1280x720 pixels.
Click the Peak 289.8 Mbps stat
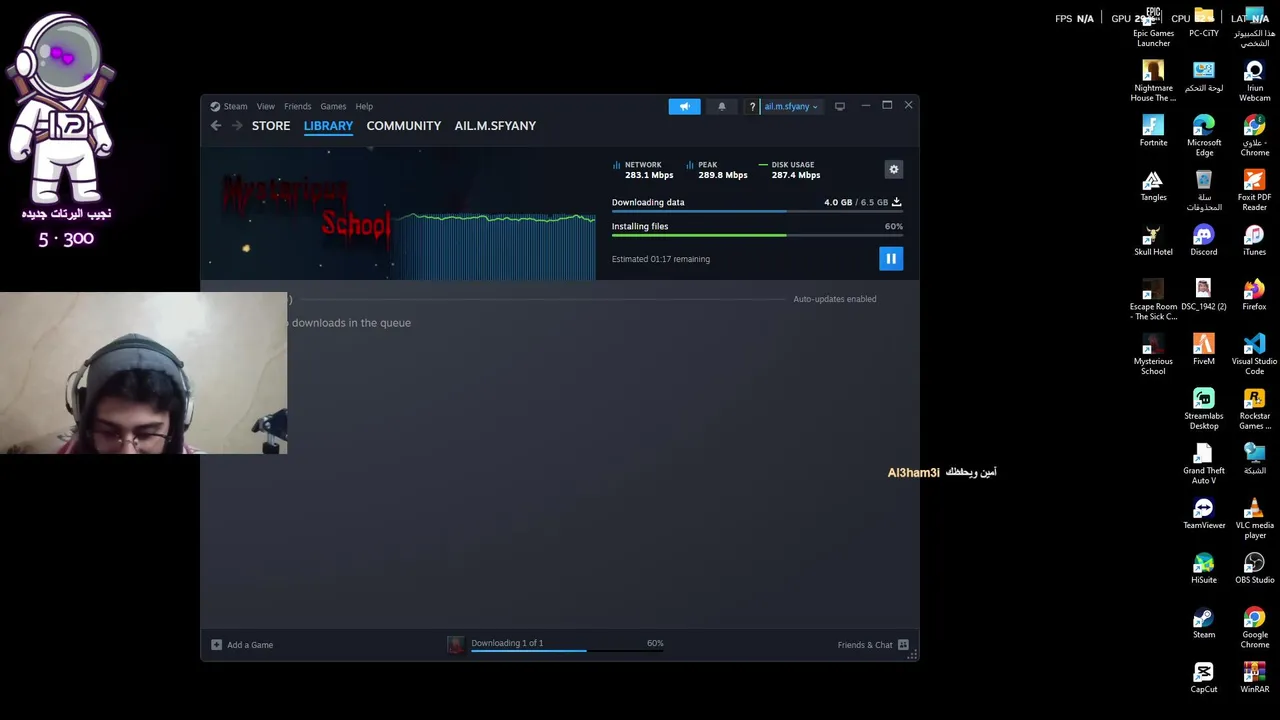[717, 170]
